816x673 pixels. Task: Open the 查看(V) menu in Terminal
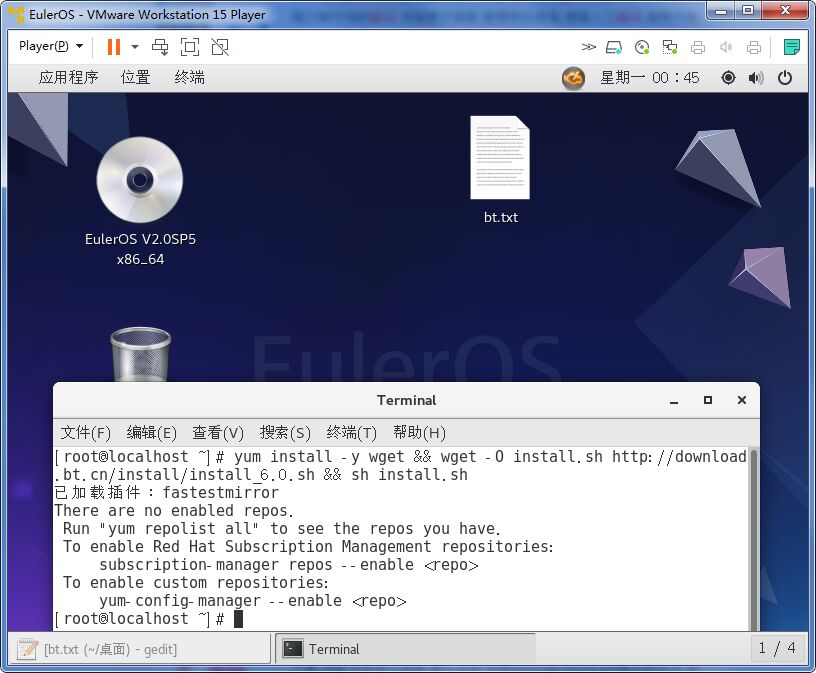click(x=218, y=433)
